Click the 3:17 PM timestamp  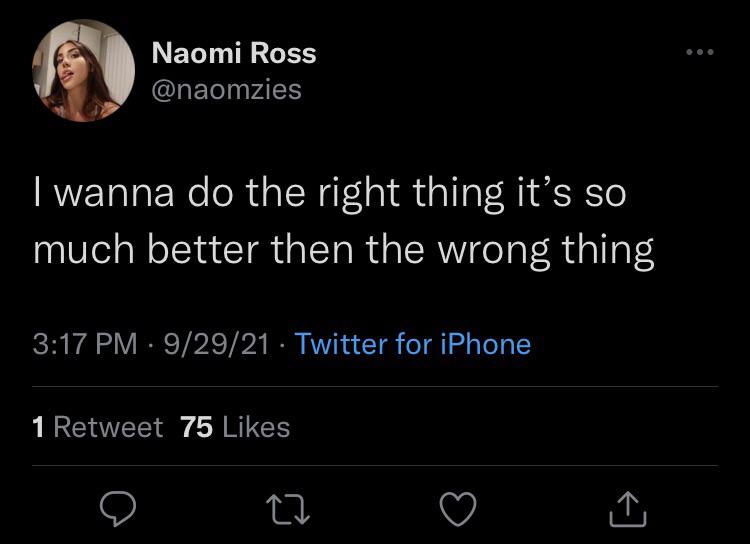tap(85, 344)
